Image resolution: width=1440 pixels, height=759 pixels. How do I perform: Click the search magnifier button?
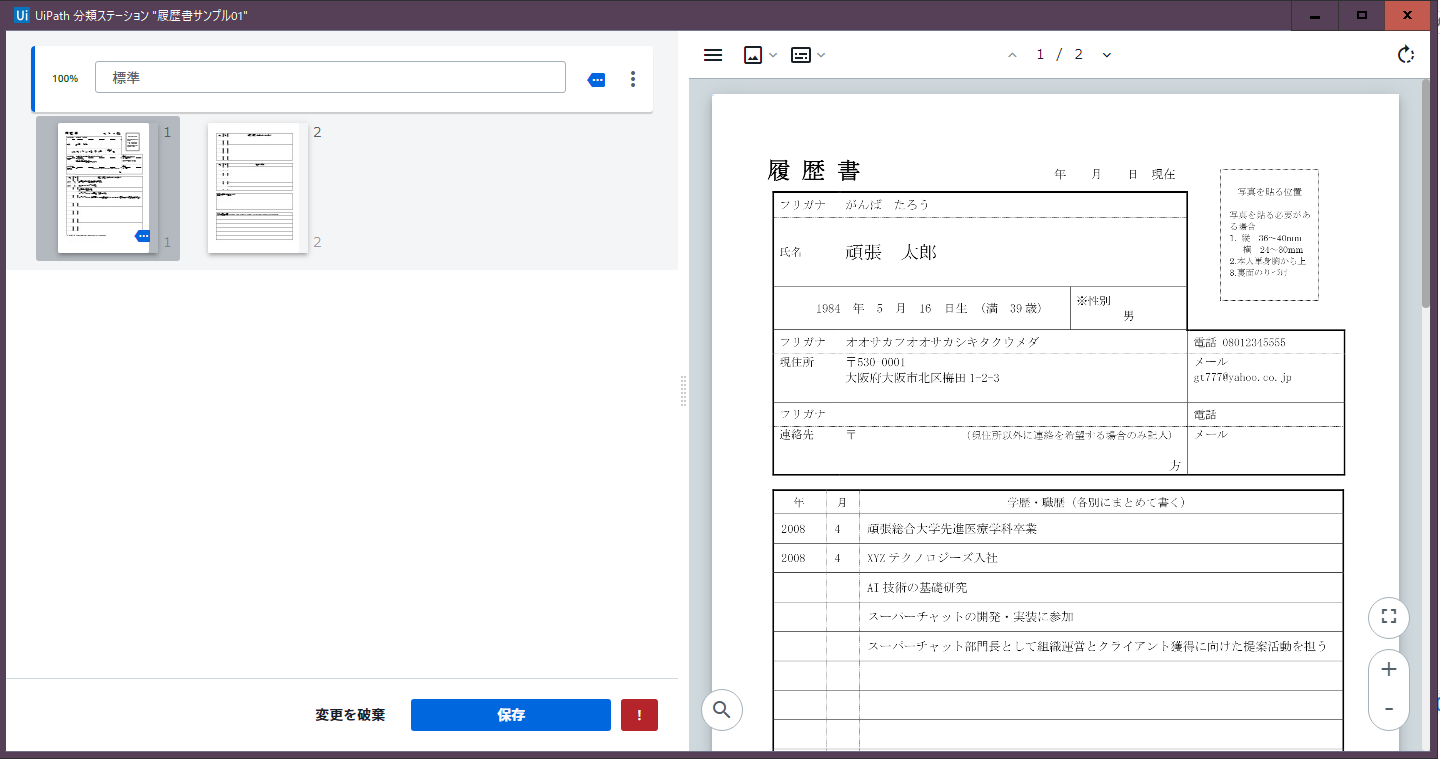[722, 710]
